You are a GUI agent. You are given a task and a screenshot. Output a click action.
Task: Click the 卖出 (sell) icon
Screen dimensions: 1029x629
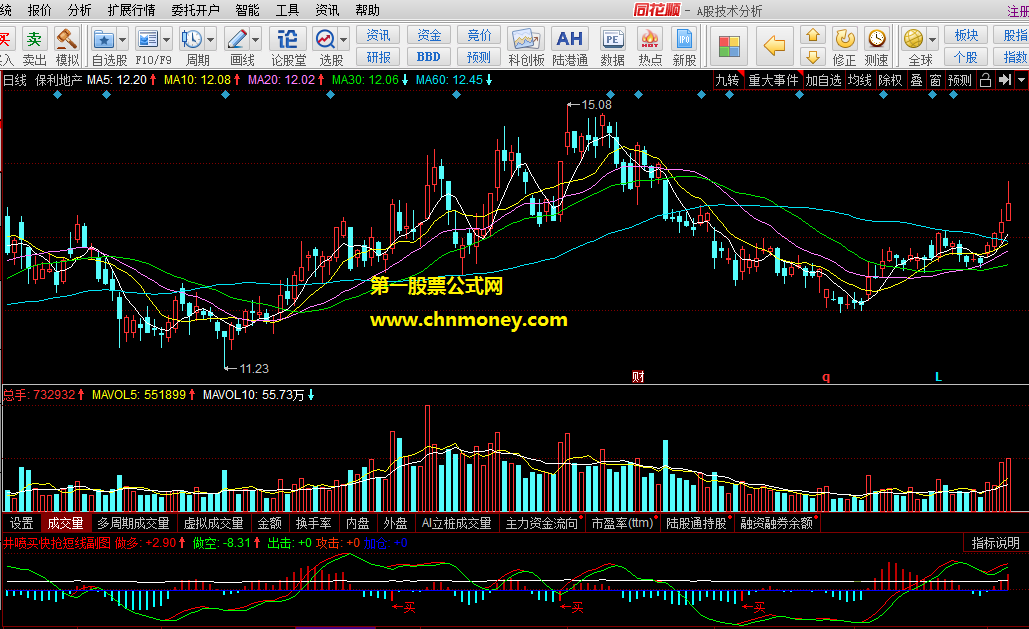click(34, 46)
